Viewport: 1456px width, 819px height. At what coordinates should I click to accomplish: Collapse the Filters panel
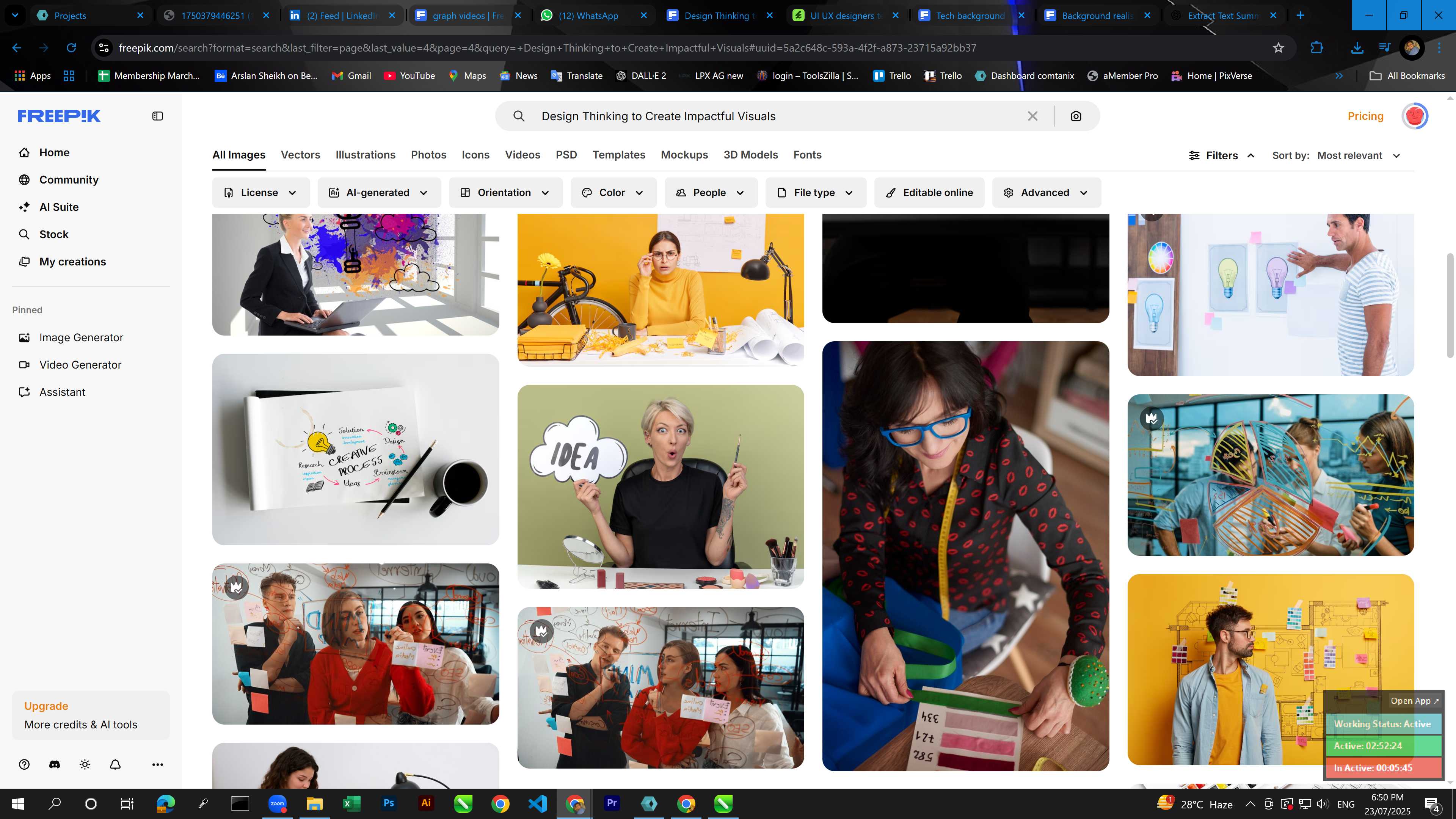click(1222, 155)
